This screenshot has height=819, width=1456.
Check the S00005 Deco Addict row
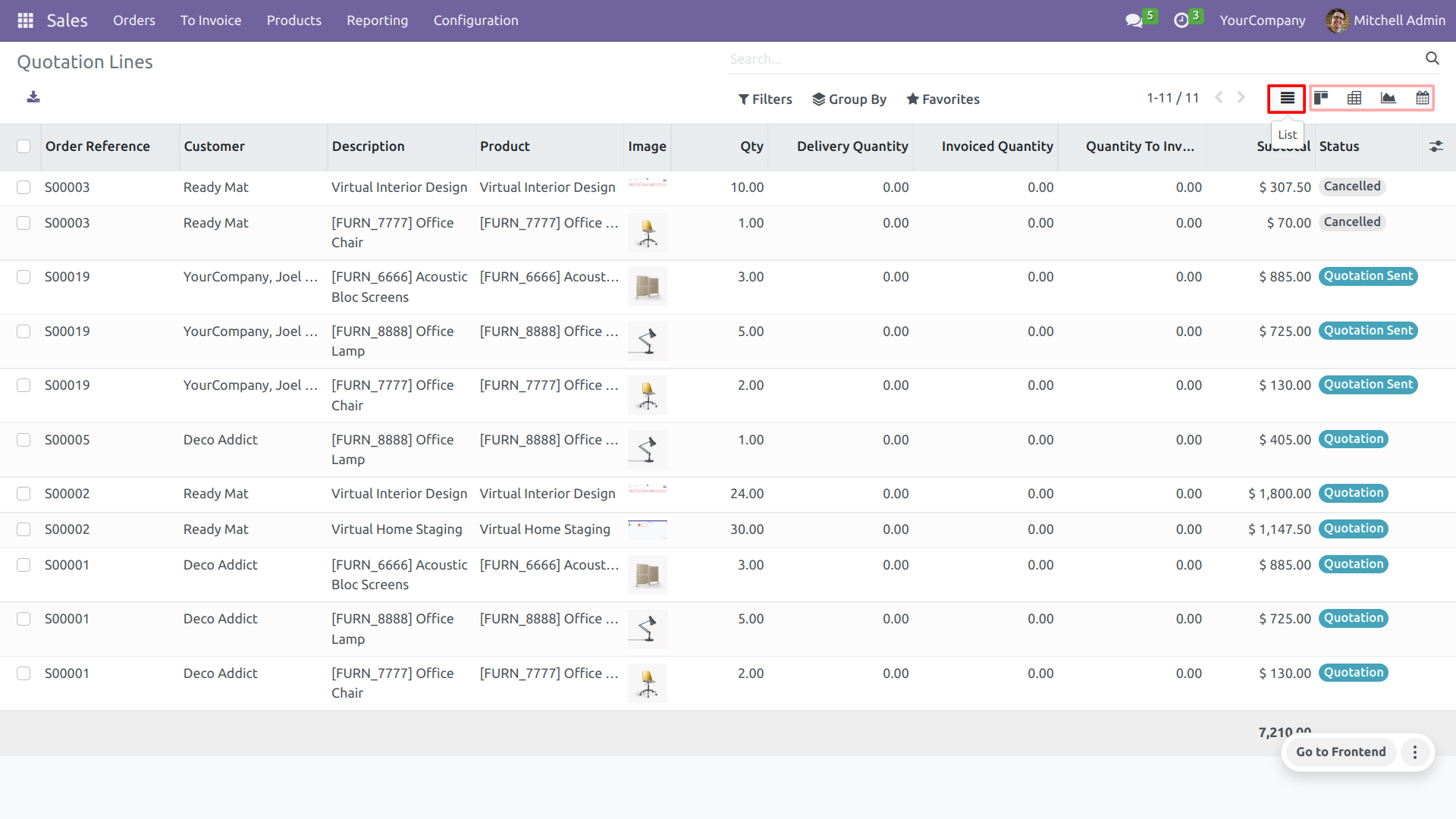pos(24,440)
